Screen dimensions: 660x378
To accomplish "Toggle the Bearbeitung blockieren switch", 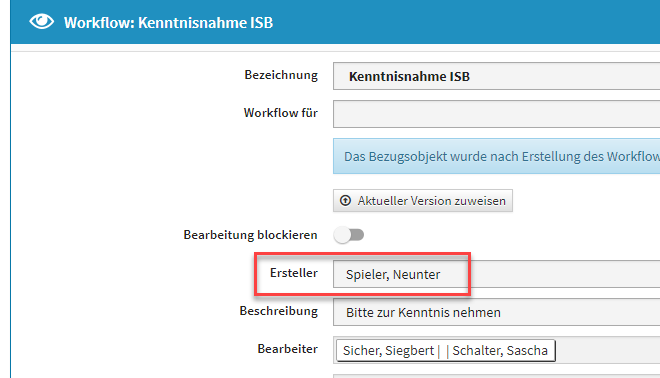I will [349, 235].
